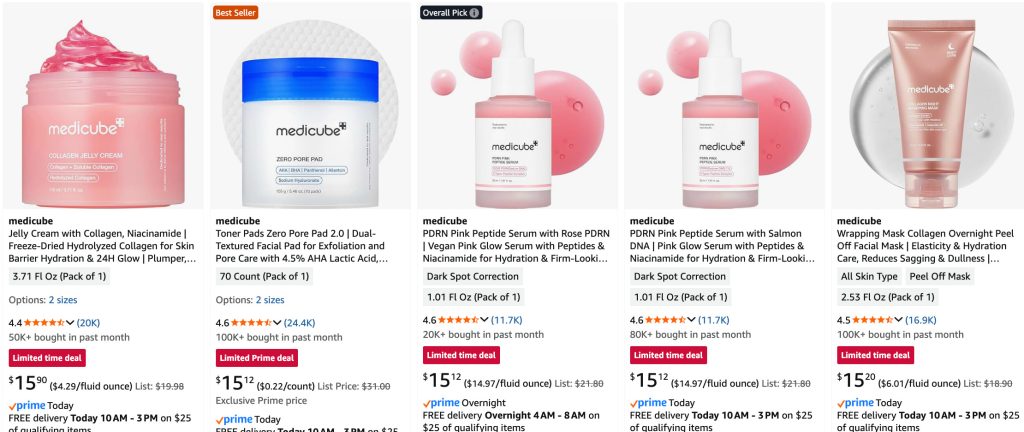Select Dark Spot Correction on Salmon DNA serum
This screenshot has height=432, width=1024.
680,276
